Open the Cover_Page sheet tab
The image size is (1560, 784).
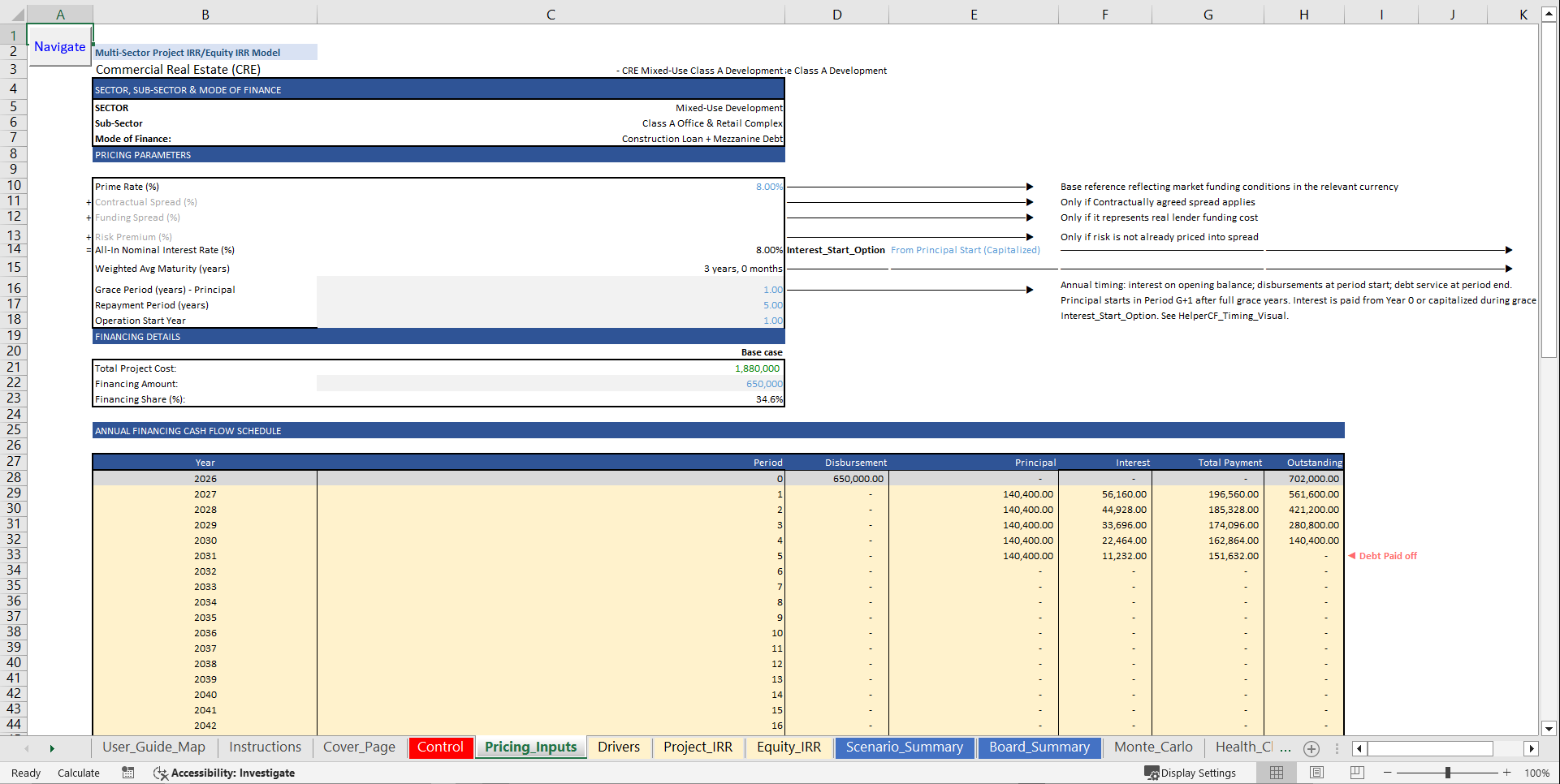(x=359, y=747)
